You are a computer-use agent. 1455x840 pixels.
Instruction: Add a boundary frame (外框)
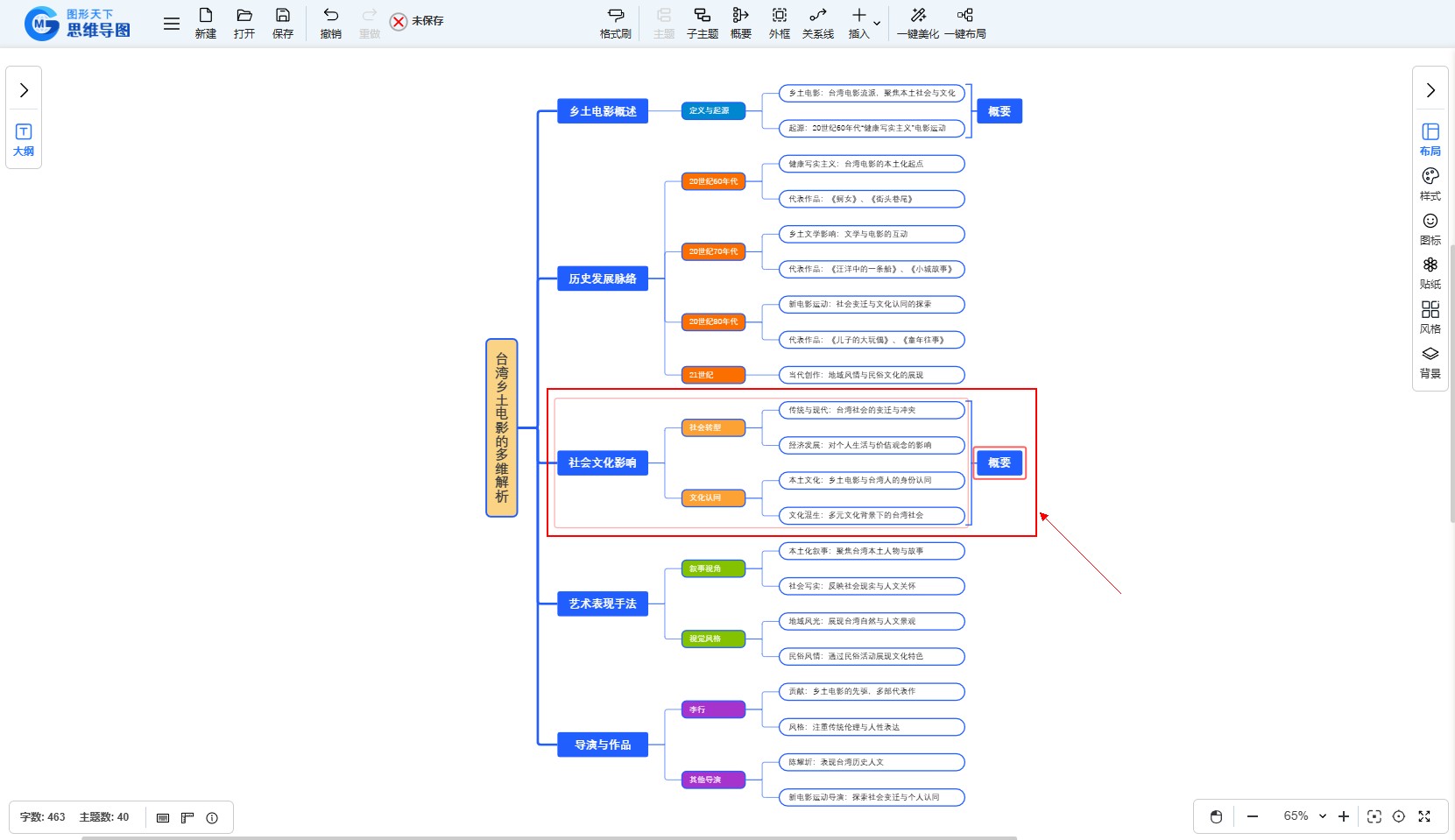click(779, 23)
